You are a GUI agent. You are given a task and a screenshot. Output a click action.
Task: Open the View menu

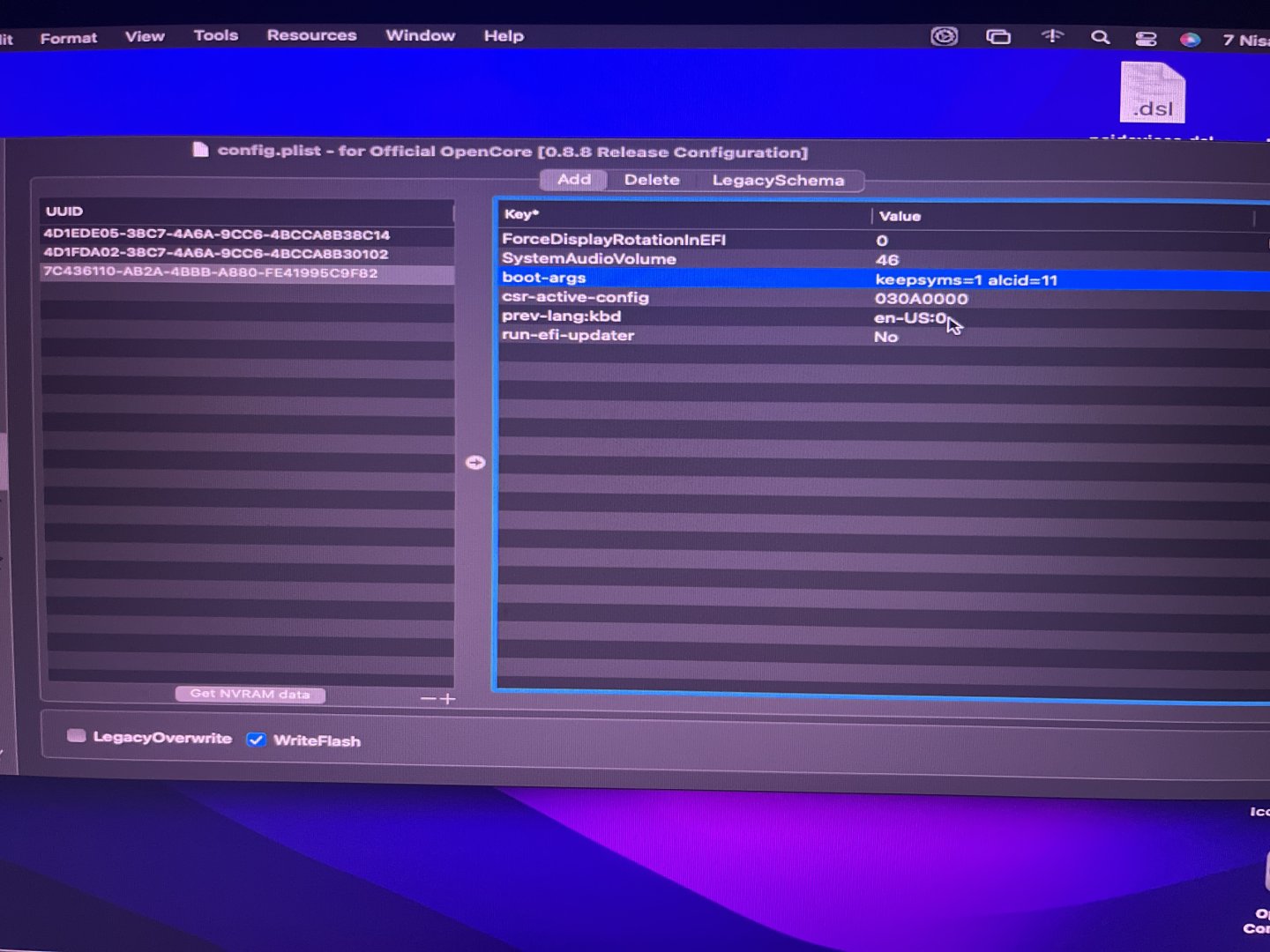point(145,36)
